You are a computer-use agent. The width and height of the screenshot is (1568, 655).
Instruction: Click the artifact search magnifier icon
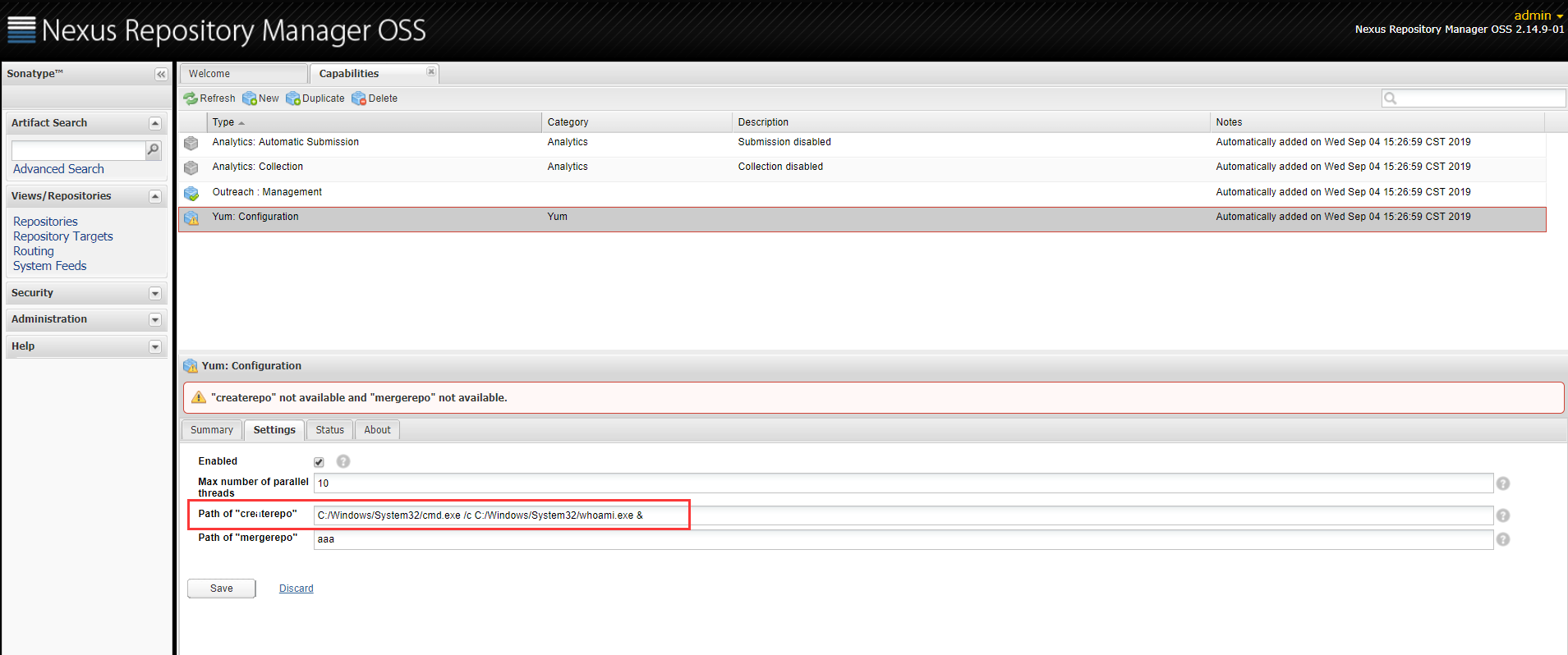click(x=153, y=149)
